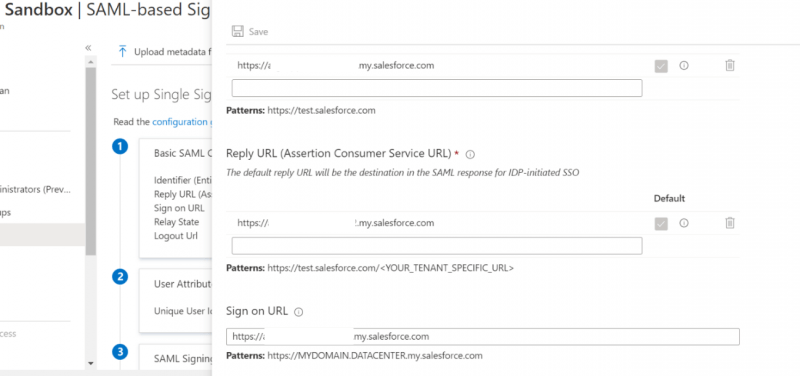This screenshot has height=376, width=800.
Task: Click the Upload metadata text button
Action: [172, 52]
